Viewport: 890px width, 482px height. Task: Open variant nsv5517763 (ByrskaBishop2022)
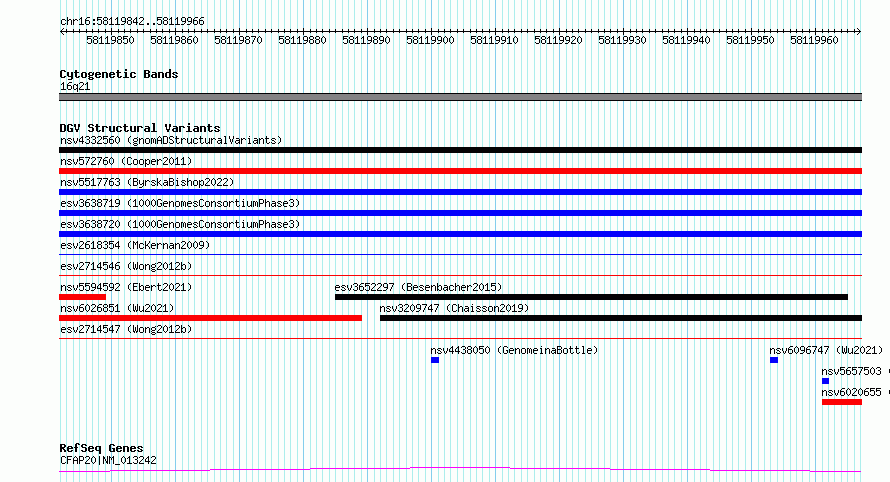pos(147,182)
